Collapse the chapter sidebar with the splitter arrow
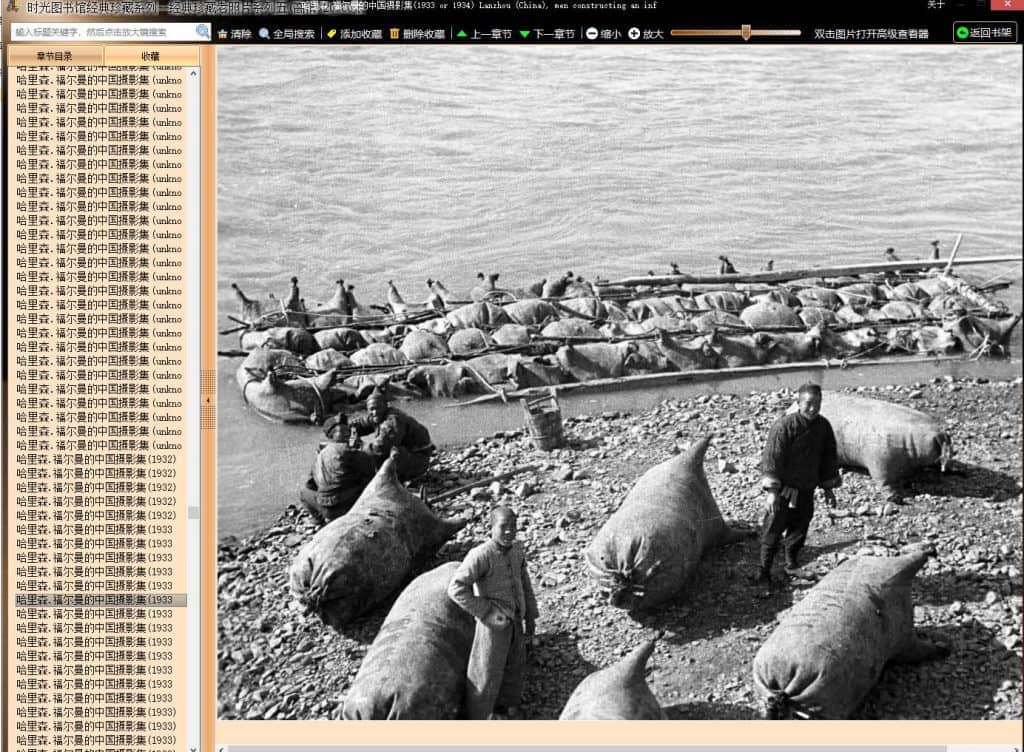Viewport: 1024px width, 752px height. click(x=208, y=400)
